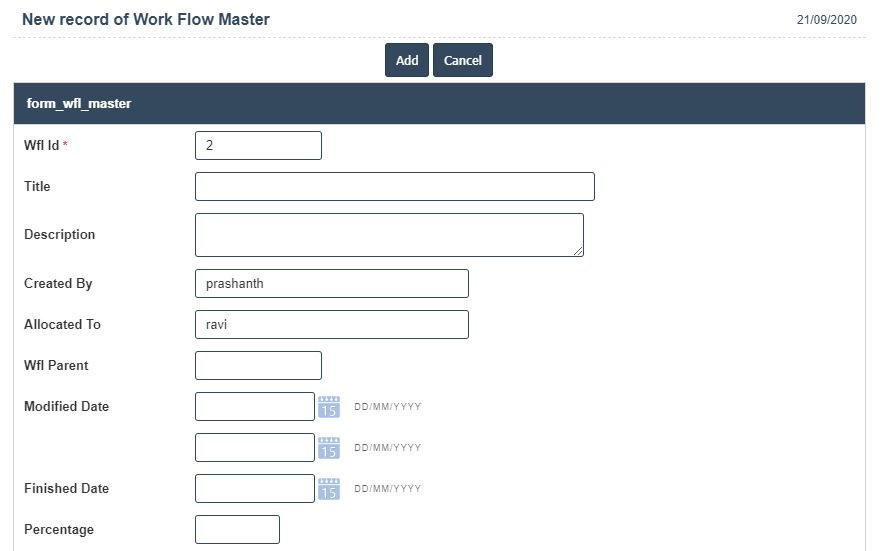Click the Created By field showing prashanth
The image size is (882, 551).
[331, 284]
